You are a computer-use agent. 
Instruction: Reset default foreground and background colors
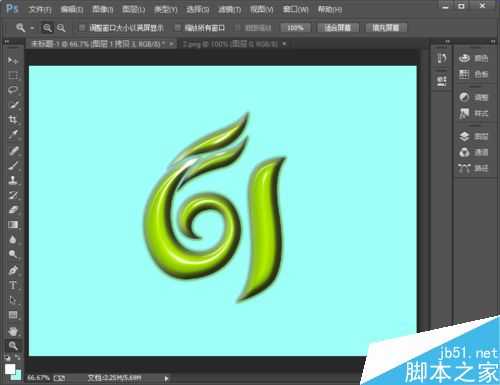click(7, 358)
